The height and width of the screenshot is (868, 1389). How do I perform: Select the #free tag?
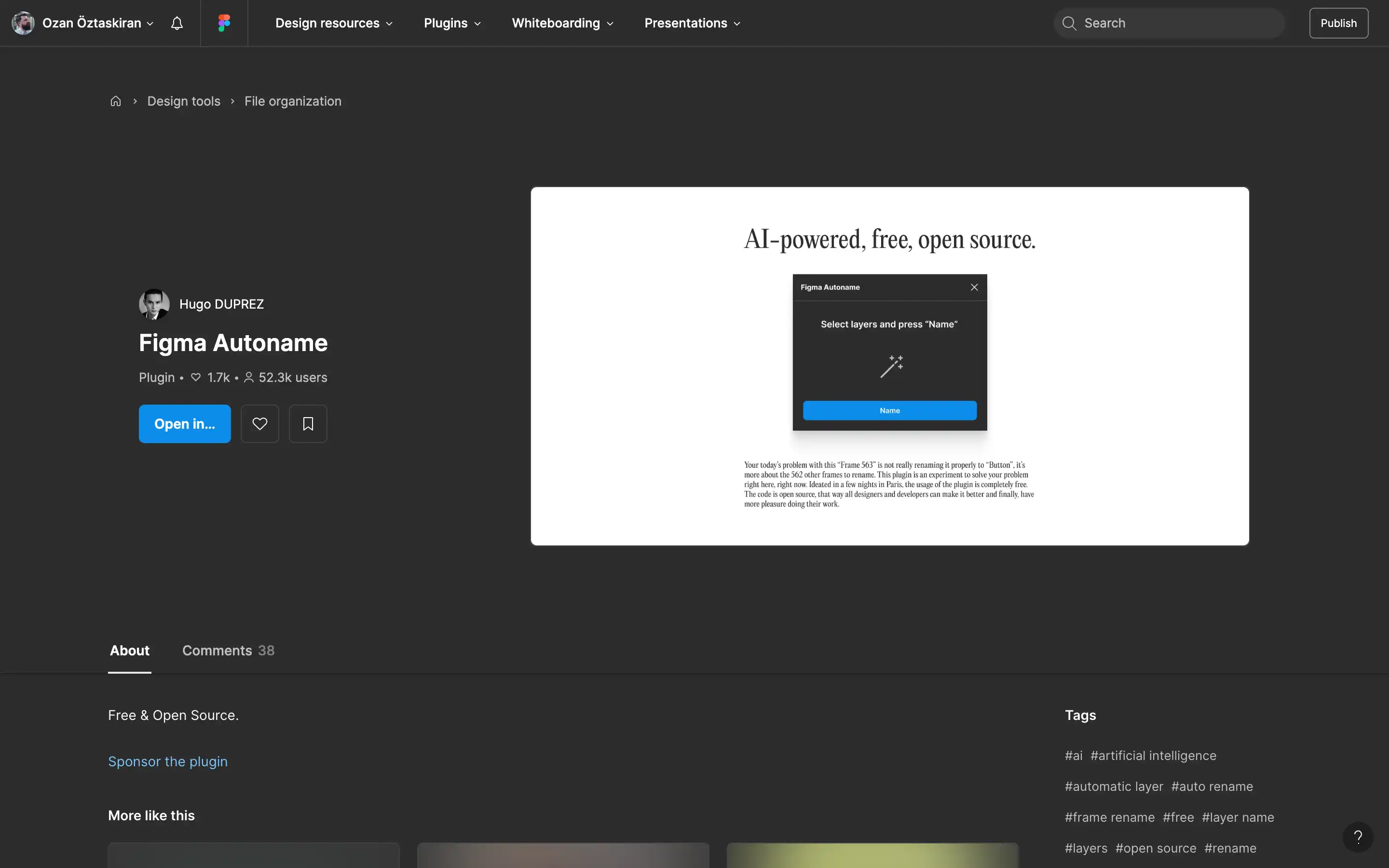click(x=1178, y=817)
